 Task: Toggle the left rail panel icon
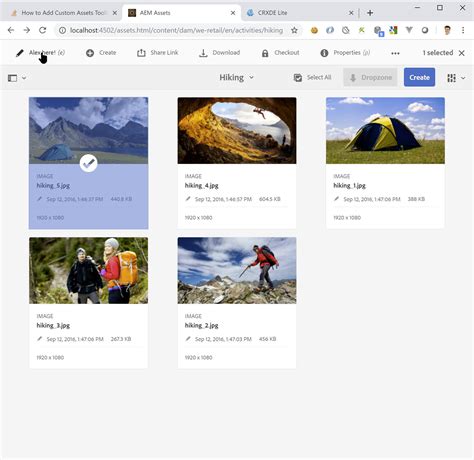(x=12, y=78)
